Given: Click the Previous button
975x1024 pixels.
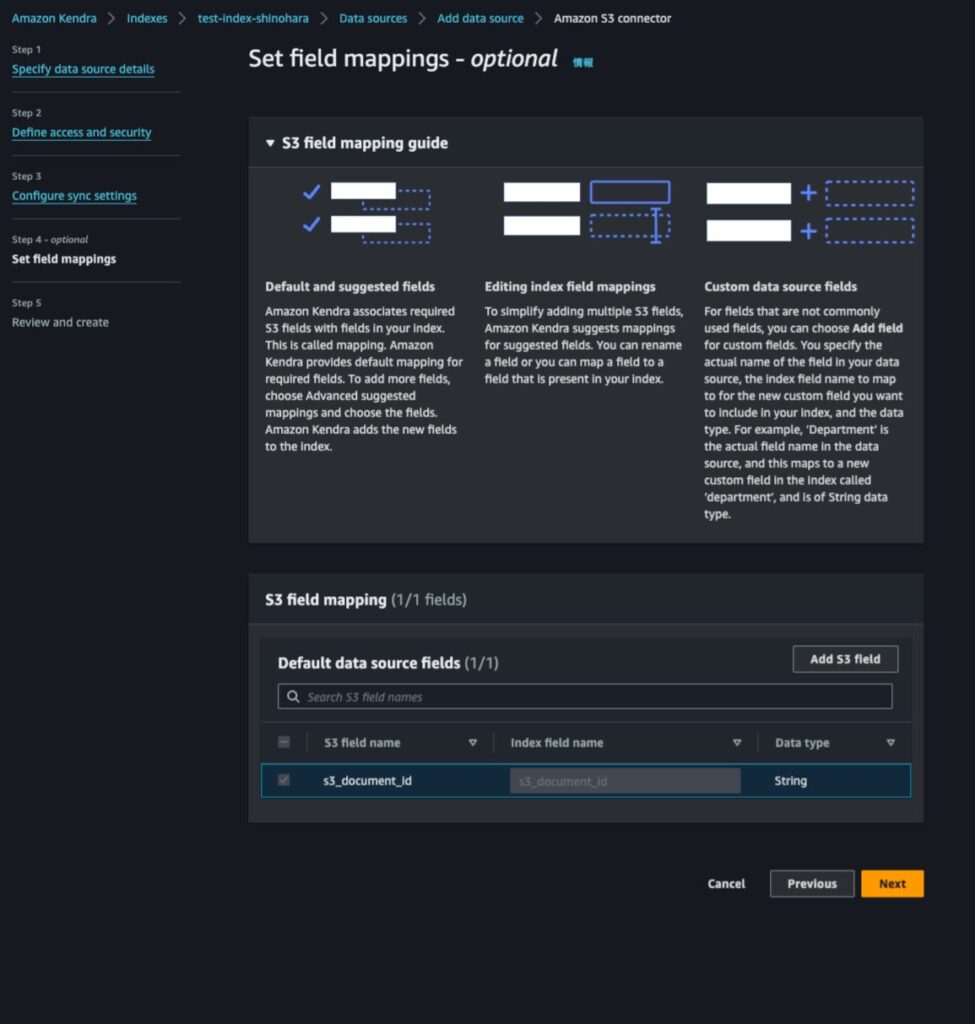Looking at the screenshot, I should tap(811, 883).
